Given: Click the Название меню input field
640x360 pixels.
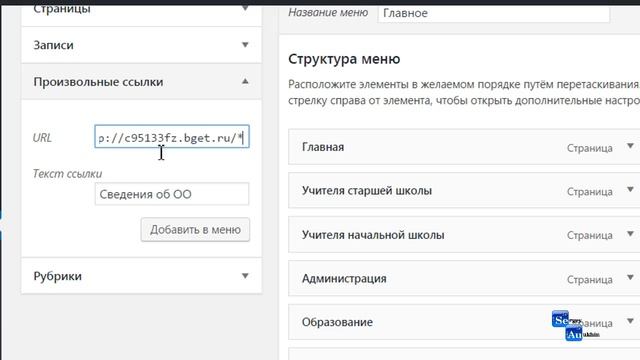Looking at the screenshot, I should tap(493, 13).
